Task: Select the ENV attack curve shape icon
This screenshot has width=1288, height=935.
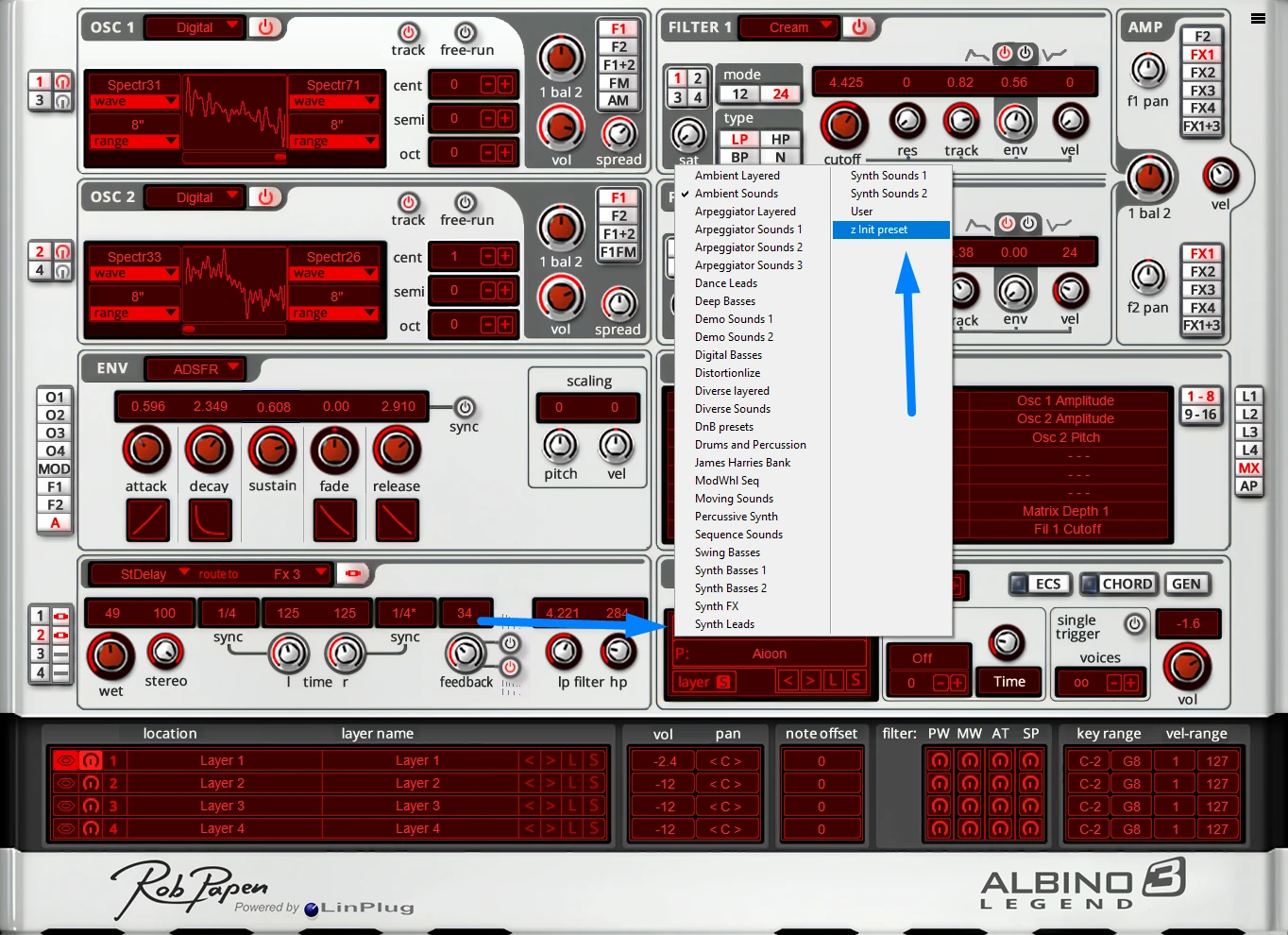Action: pyautogui.click(x=147, y=520)
